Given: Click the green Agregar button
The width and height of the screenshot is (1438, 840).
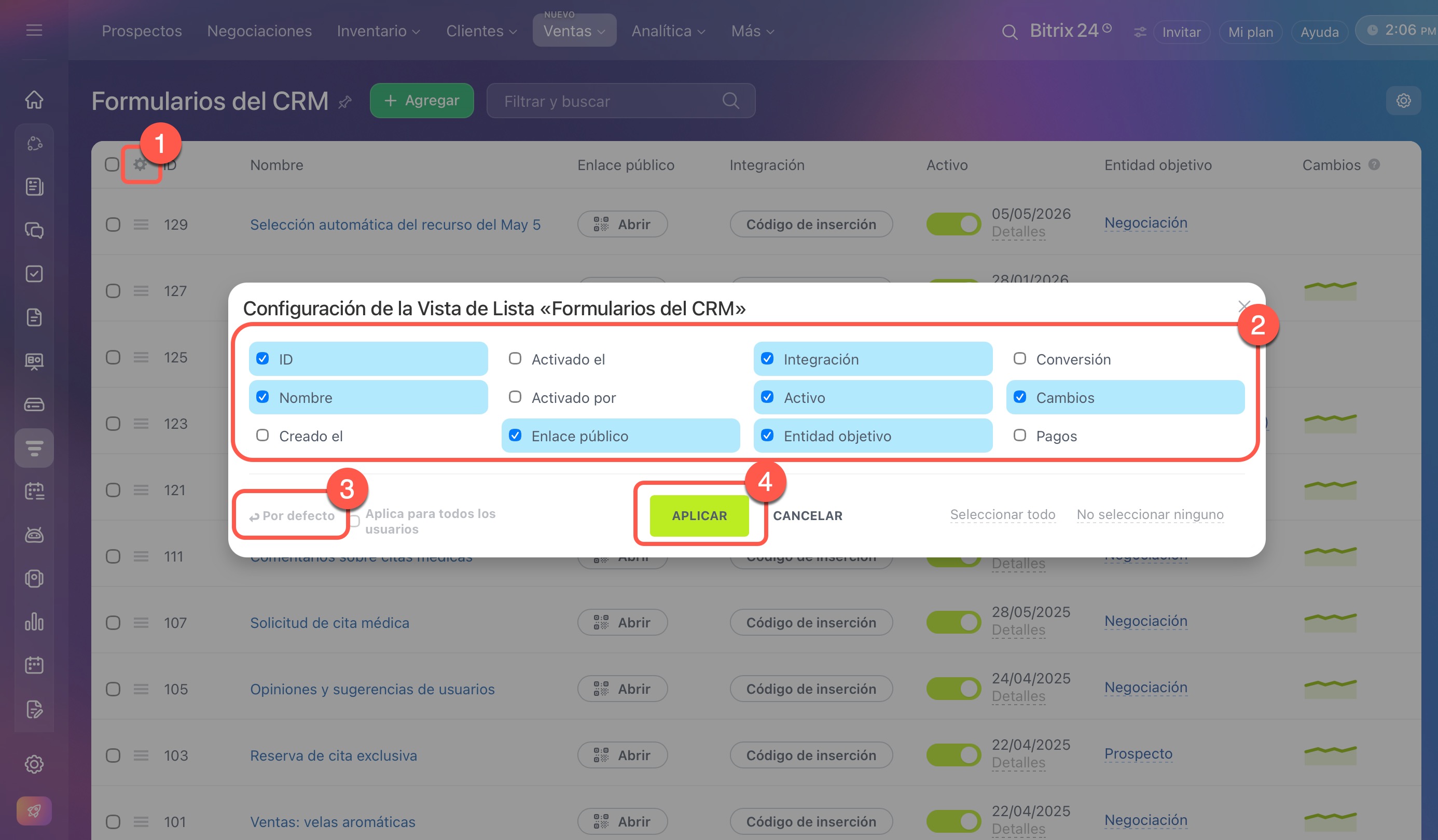Looking at the screenshot, I should pos(422,101).
